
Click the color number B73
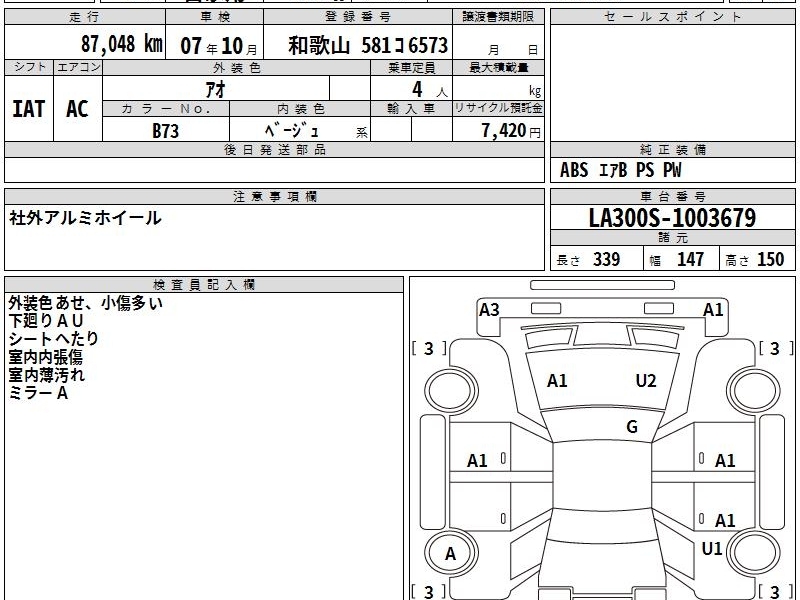click(x=166, y=131)
